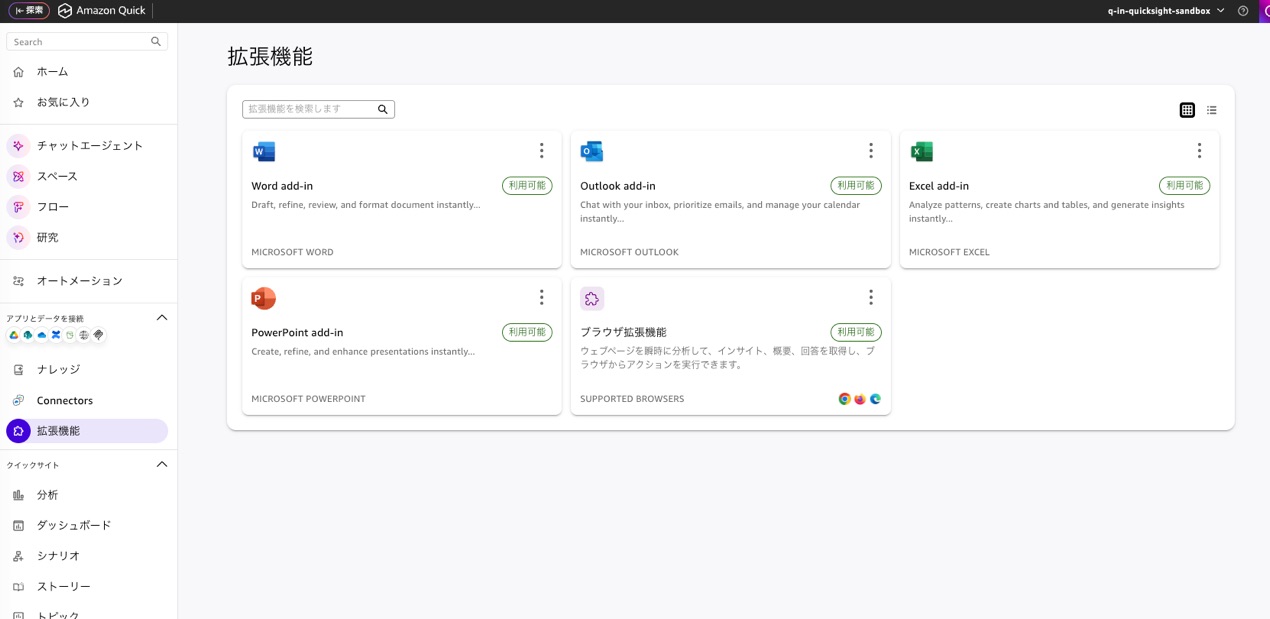
Task: Open the Word add-in icon
Action: pos(264,152)
